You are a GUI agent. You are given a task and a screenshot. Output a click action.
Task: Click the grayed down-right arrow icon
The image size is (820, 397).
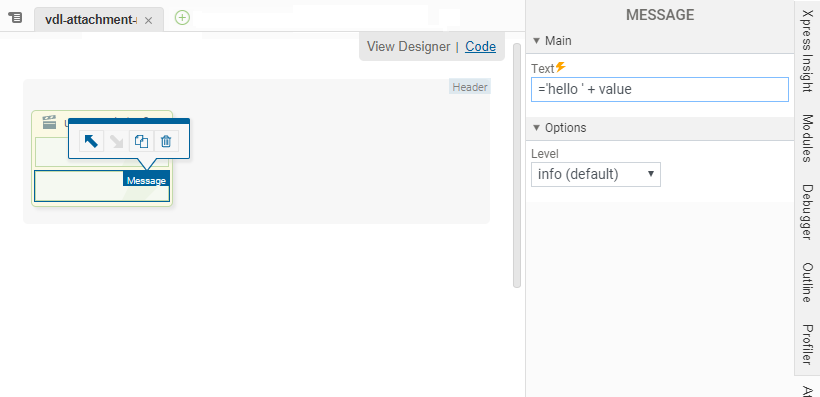click(x=116, y=141)
